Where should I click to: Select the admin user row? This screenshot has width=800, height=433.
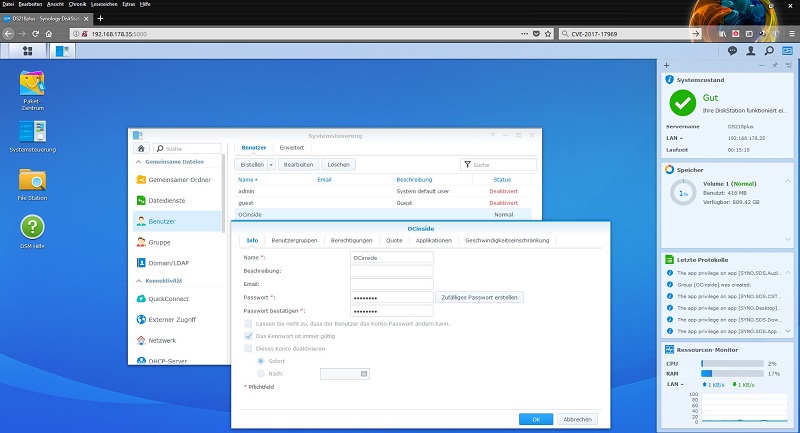[383, 191]
